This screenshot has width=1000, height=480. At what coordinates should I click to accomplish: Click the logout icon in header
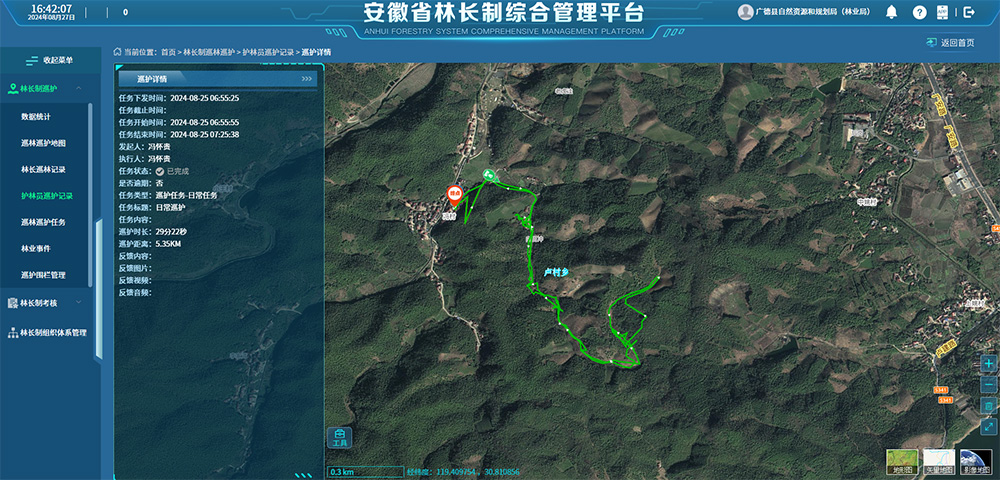tap(969, 12)
